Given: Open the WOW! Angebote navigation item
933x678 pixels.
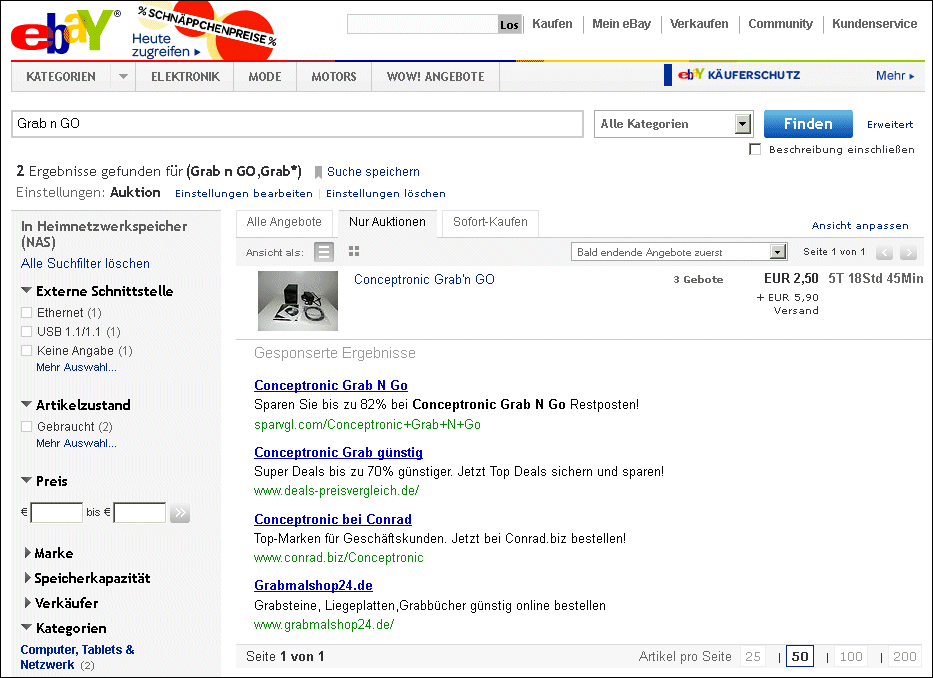Looking at the screenshot, I should (x=436, y=77).
